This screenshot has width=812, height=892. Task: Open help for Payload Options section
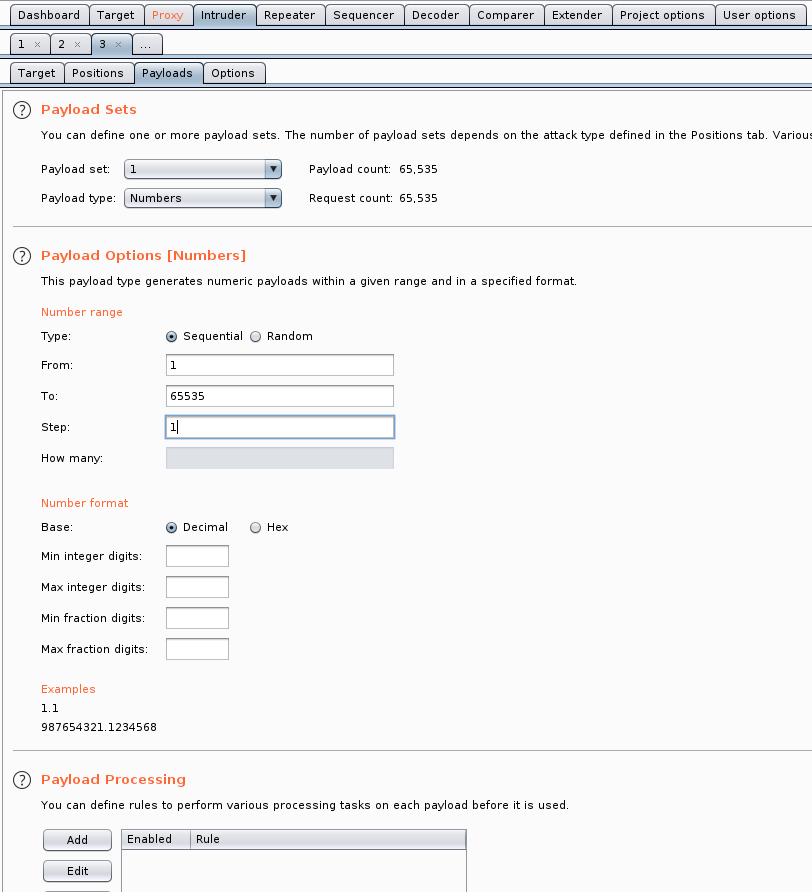pyautogui.click(x=22, y=256)
